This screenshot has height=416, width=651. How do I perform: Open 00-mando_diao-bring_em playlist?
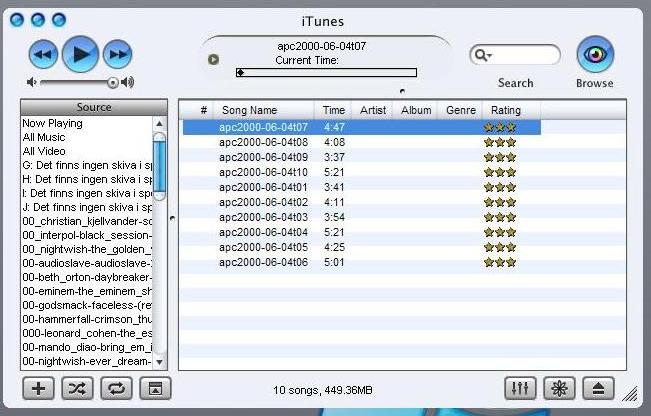point(87,347)
